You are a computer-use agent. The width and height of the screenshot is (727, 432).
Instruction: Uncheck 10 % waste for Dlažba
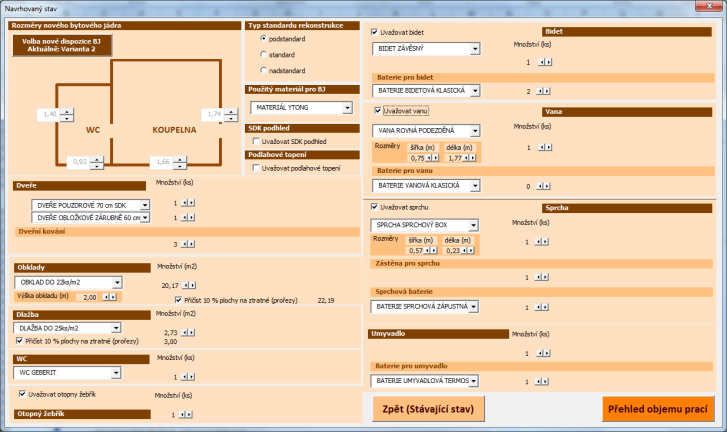(19, 341)
